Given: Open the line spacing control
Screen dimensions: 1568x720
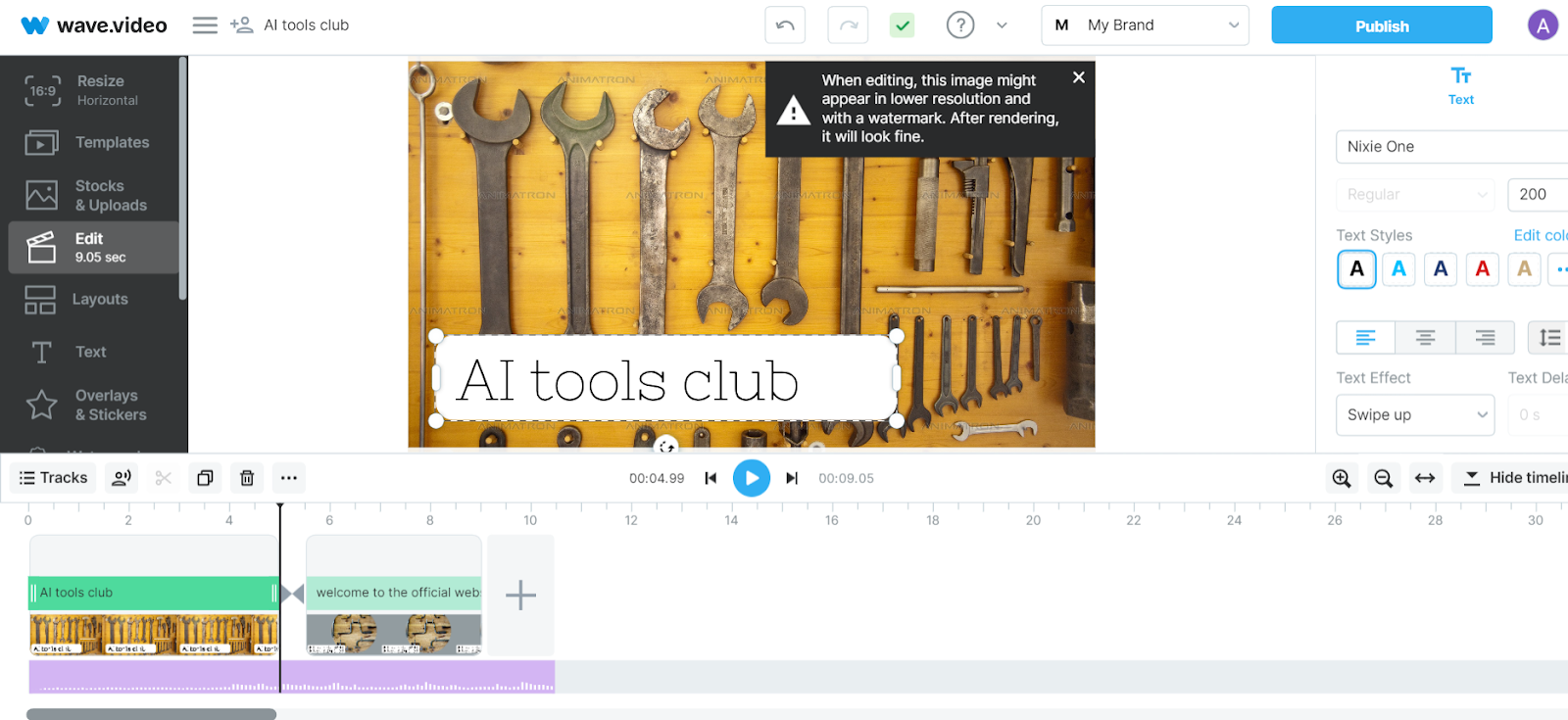Looking at the screenshot, I should pyautogui.click(x=1549, y=338).
